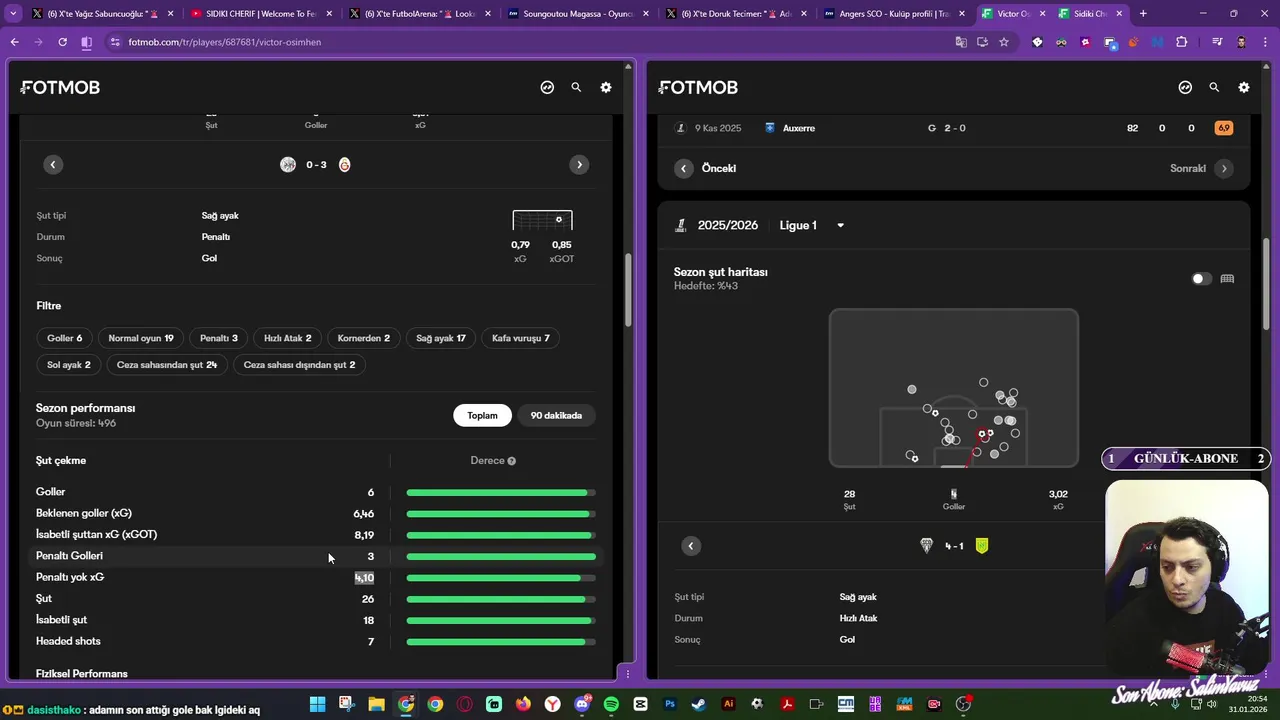This screenshot has height=720, width=1280.
Task: Open settings gear in left FotMob window
Action: pyautogui.click(x=606, y=87)
